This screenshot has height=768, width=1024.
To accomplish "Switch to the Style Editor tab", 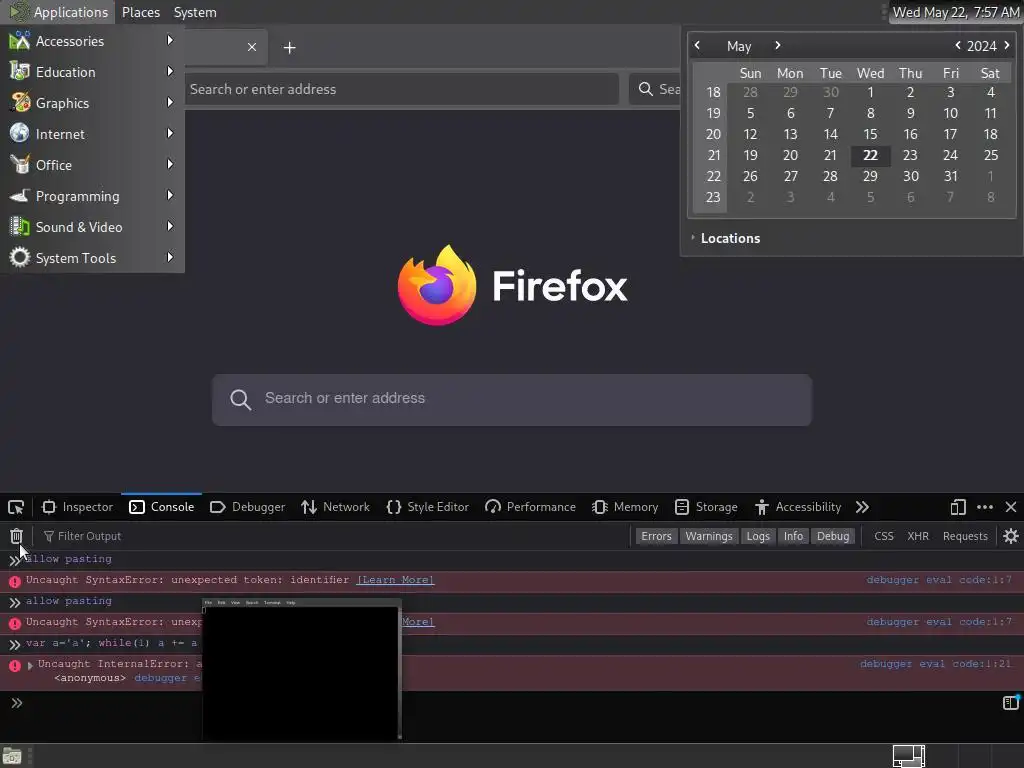I will pos(428,507).
